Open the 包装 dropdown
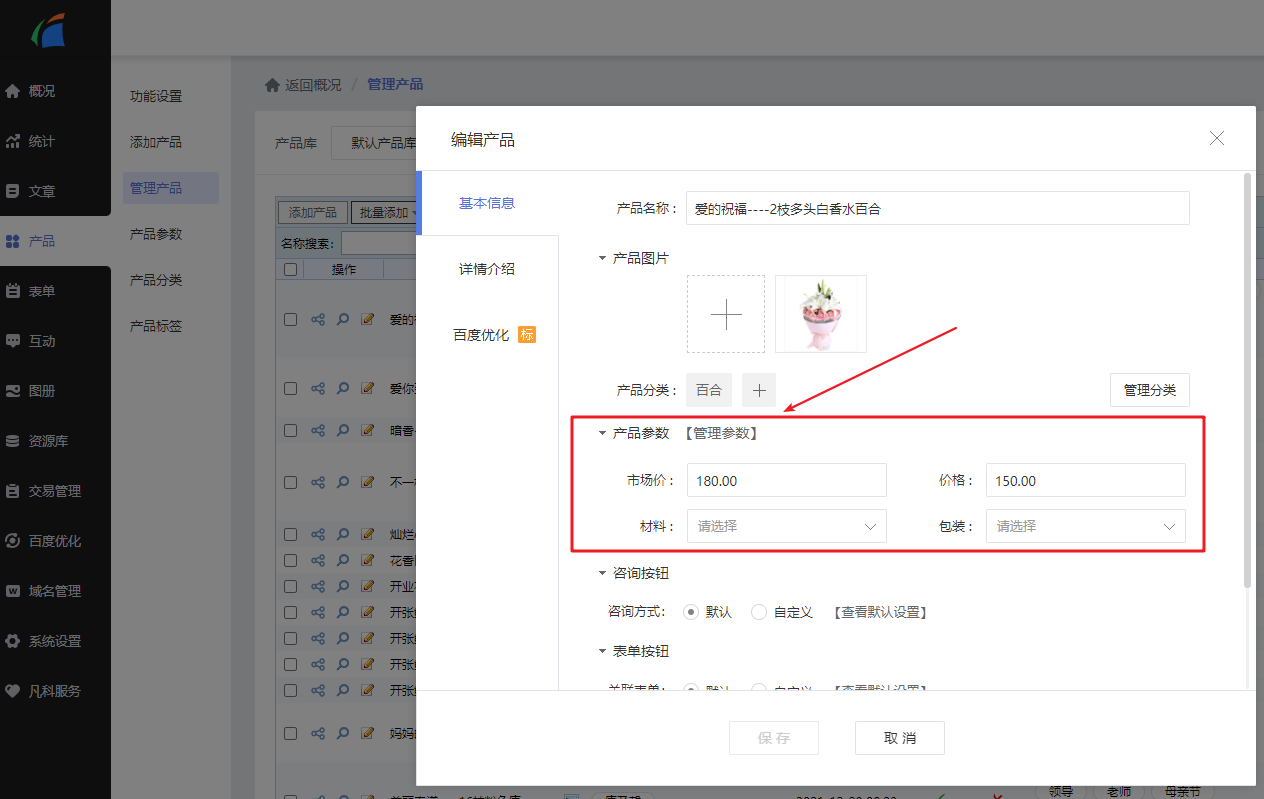Viewport: 1264px width, 799px height. click(1086, 526)
